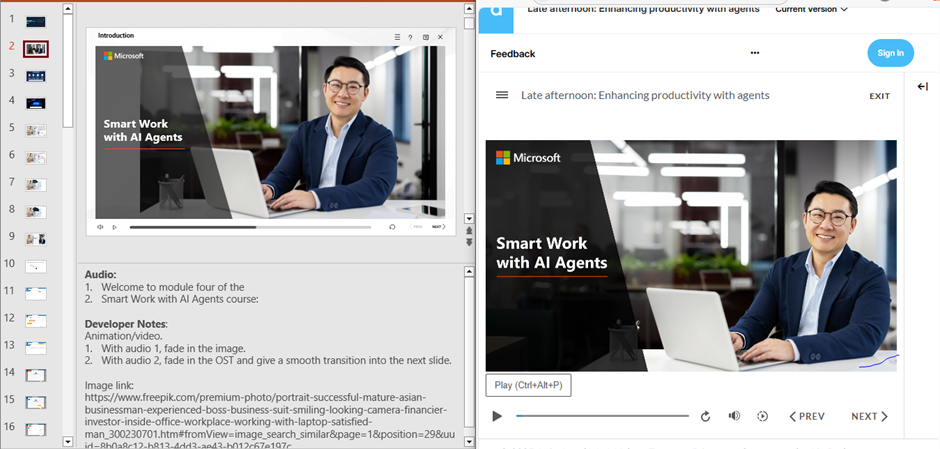
Task: Select slide 8 thumbnail in PowerPoint
Action: (x=36, y=212)
